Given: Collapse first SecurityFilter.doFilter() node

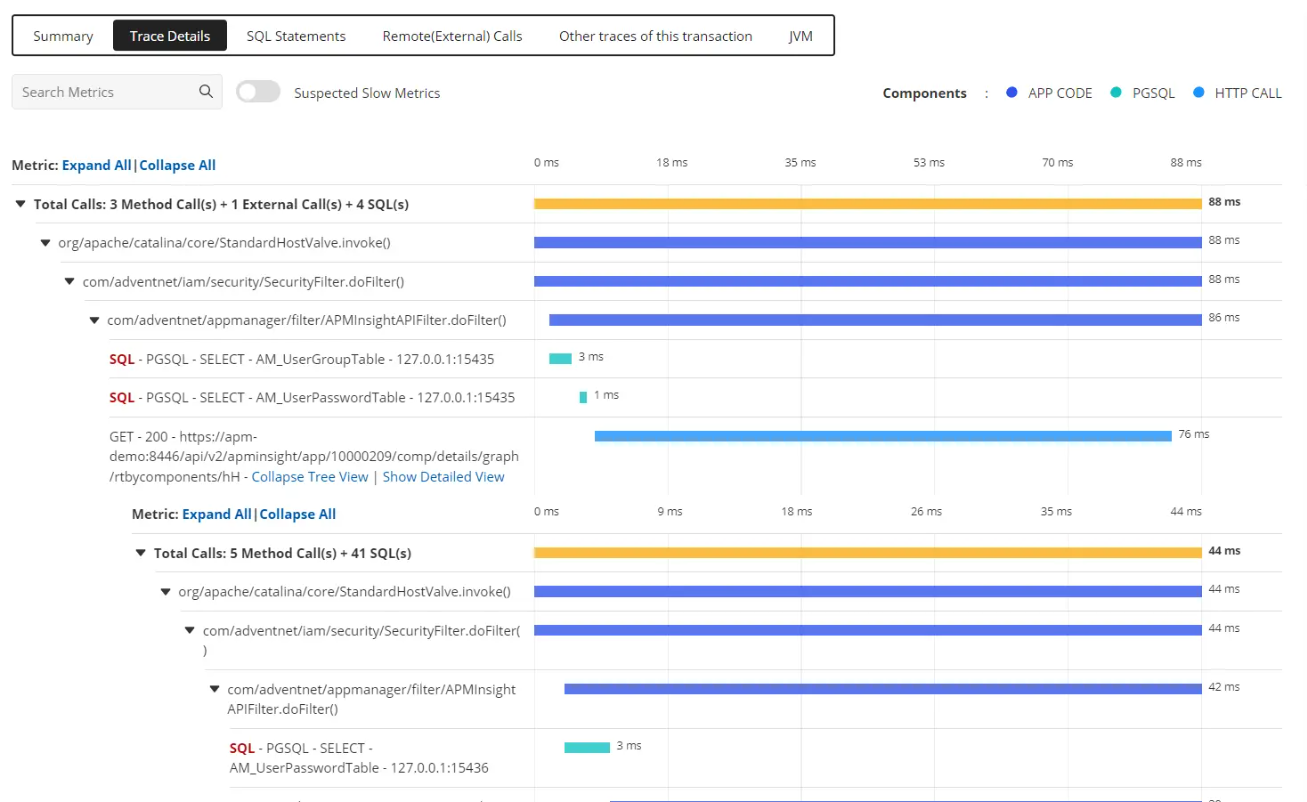Looking at the screenshot, I should click(x=69, y=282).
